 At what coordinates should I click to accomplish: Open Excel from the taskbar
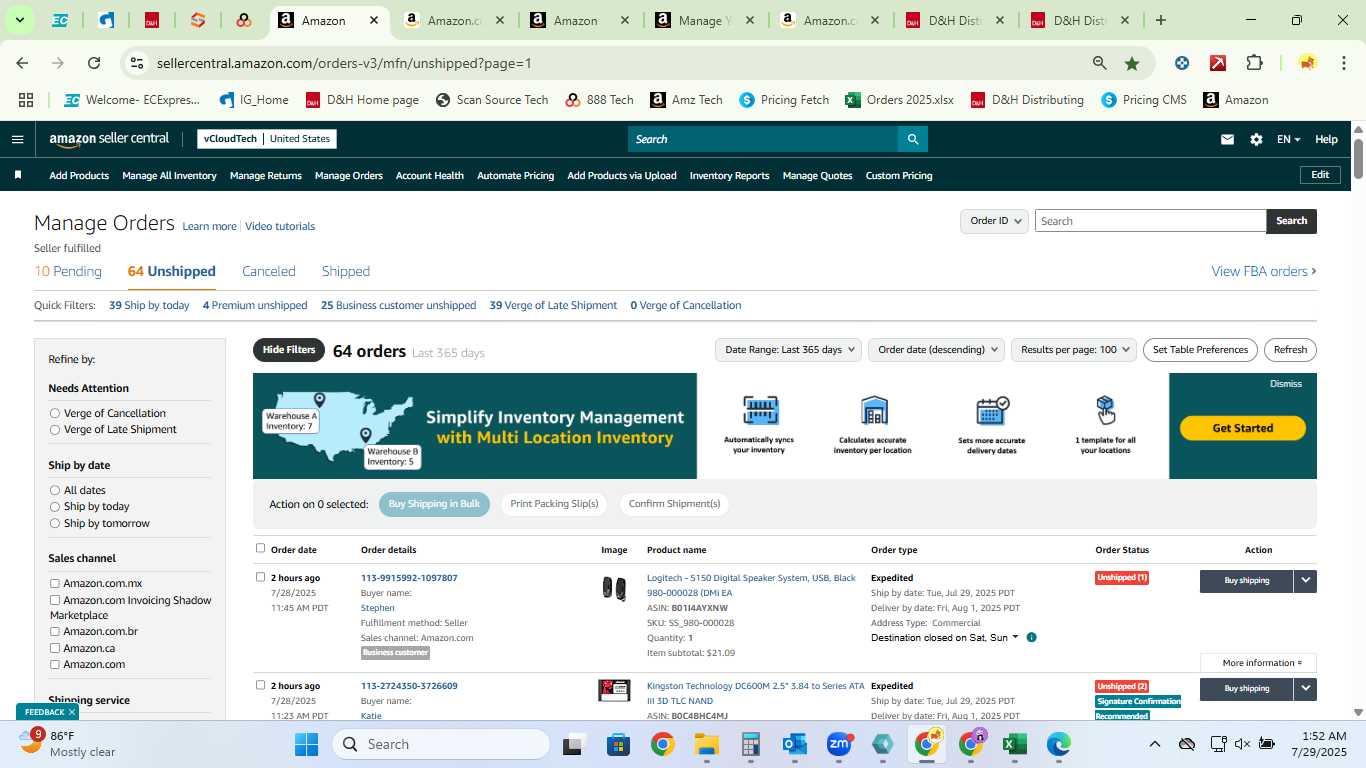point(1014,744)
